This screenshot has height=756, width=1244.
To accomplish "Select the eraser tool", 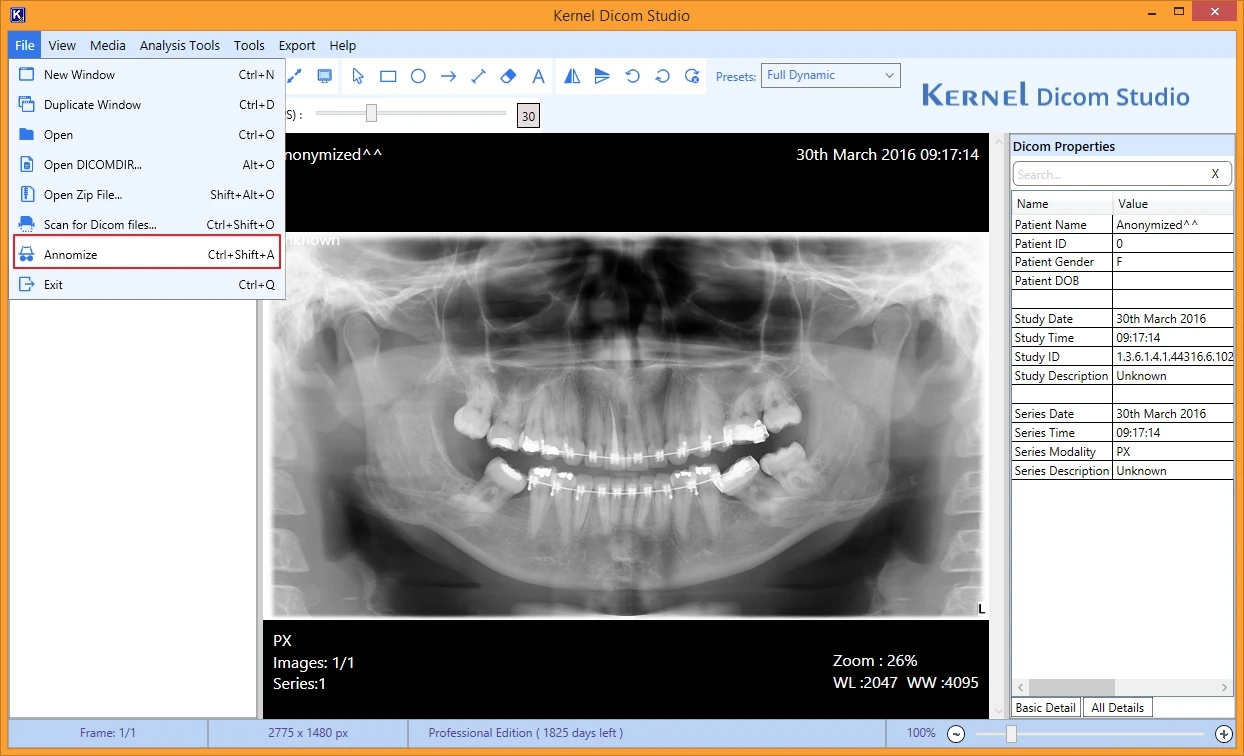I will click(508, 76).
